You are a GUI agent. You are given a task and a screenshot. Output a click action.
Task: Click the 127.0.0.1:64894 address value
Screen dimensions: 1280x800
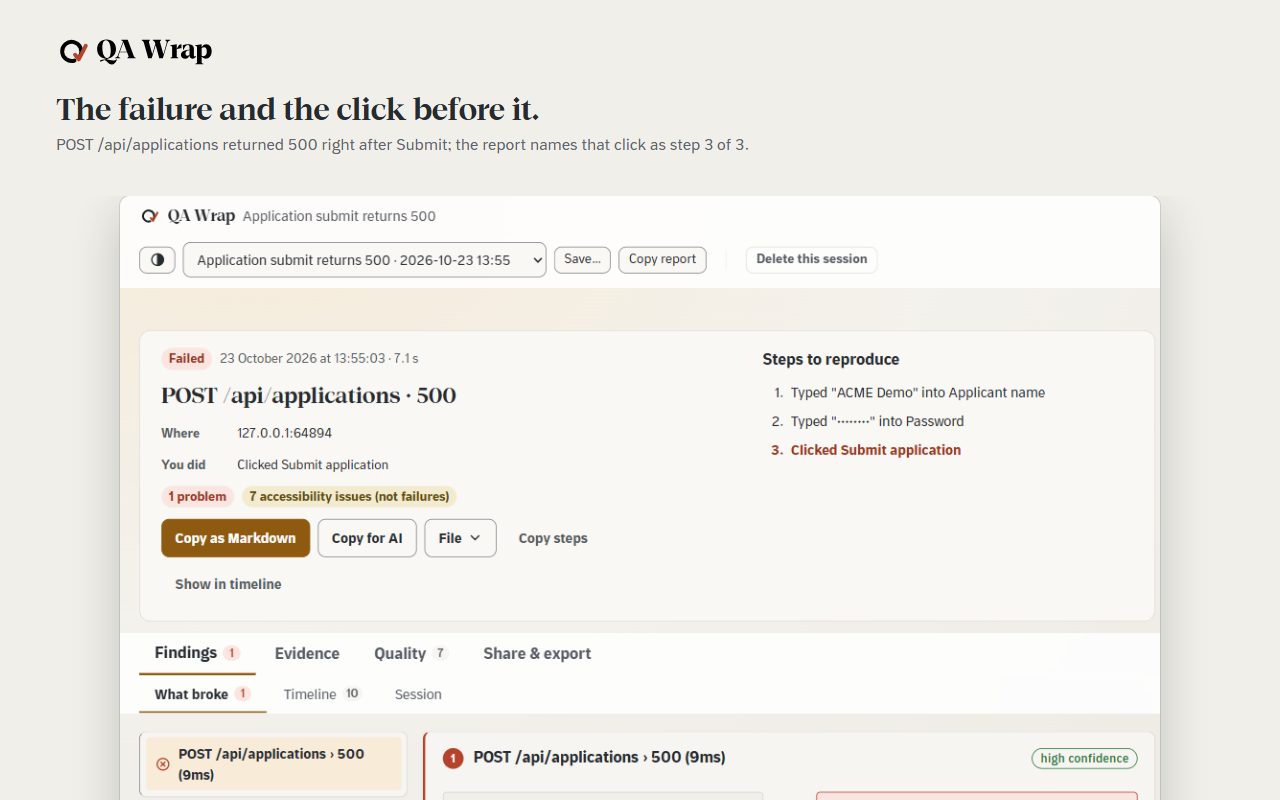click(x=284, y=433)
